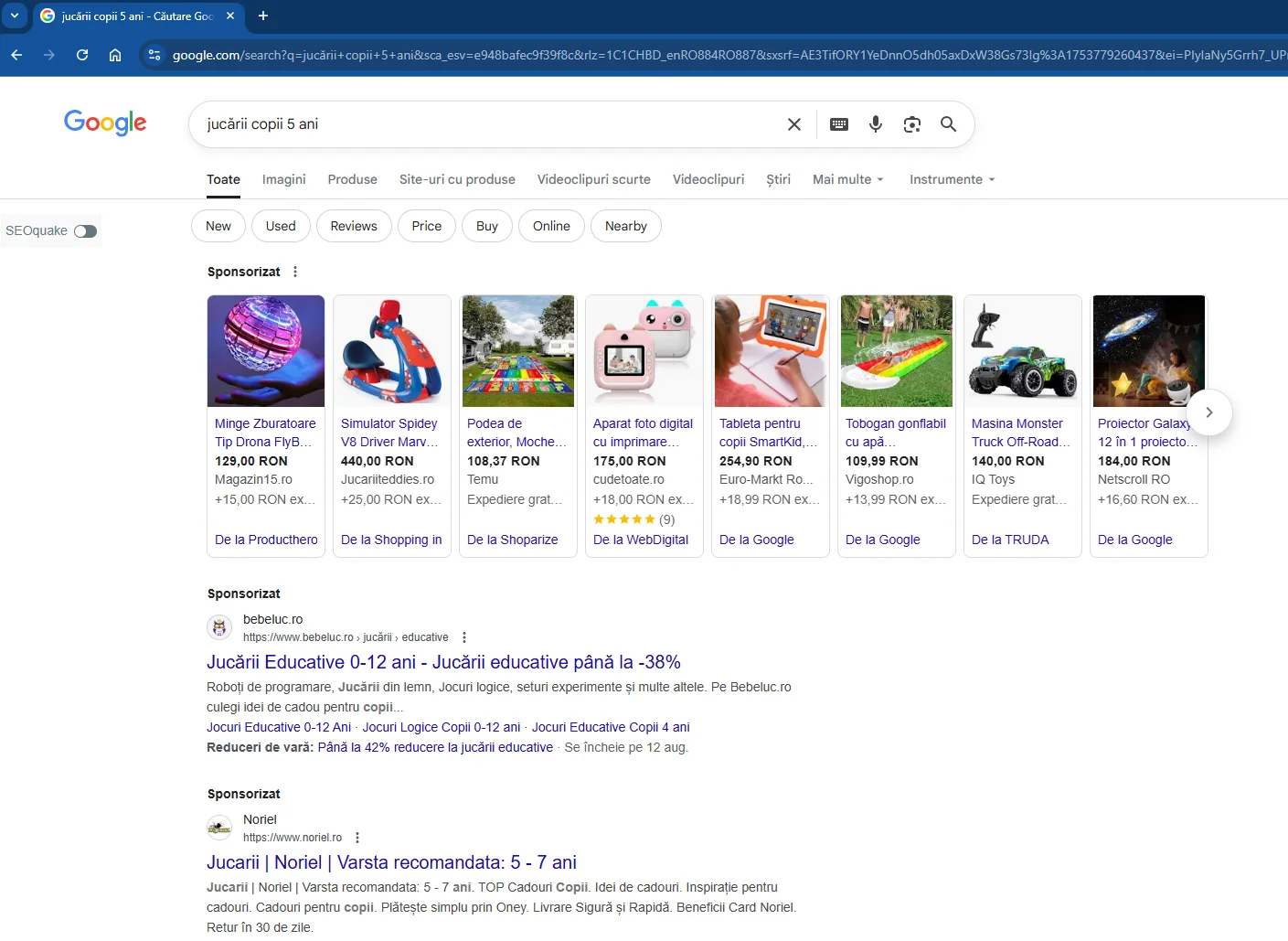Screen dimensions: 1288x941
Task: Open Google Lens image search
Action: [x=911, y=124]
